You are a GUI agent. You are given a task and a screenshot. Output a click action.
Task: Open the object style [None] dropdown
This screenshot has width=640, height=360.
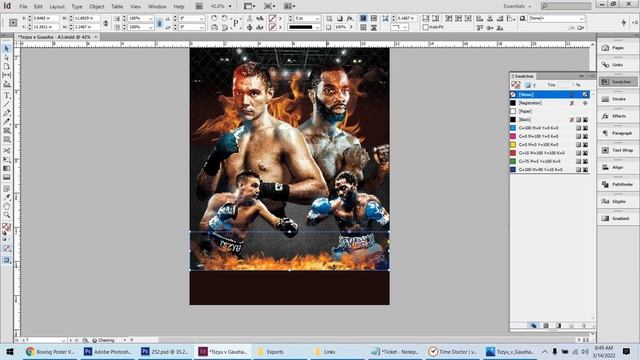(582, 18)
